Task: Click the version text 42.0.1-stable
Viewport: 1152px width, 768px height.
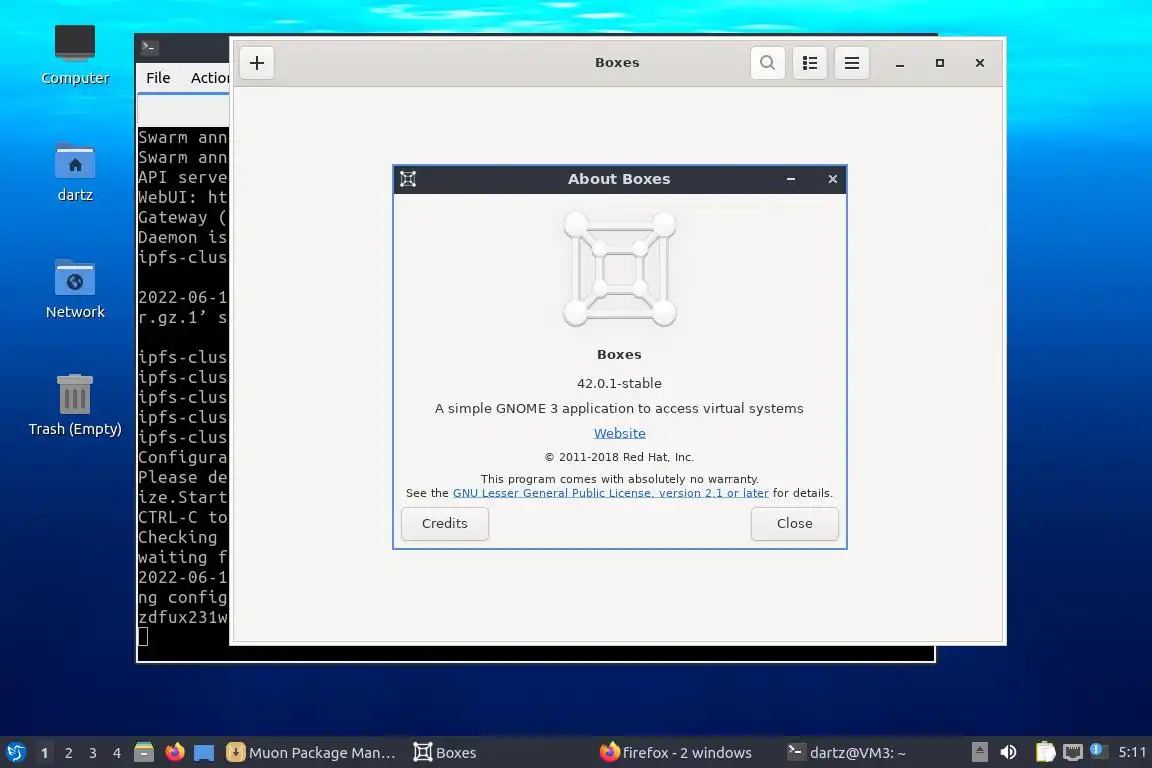Action: pyautogui.click(x=619, y=384)
